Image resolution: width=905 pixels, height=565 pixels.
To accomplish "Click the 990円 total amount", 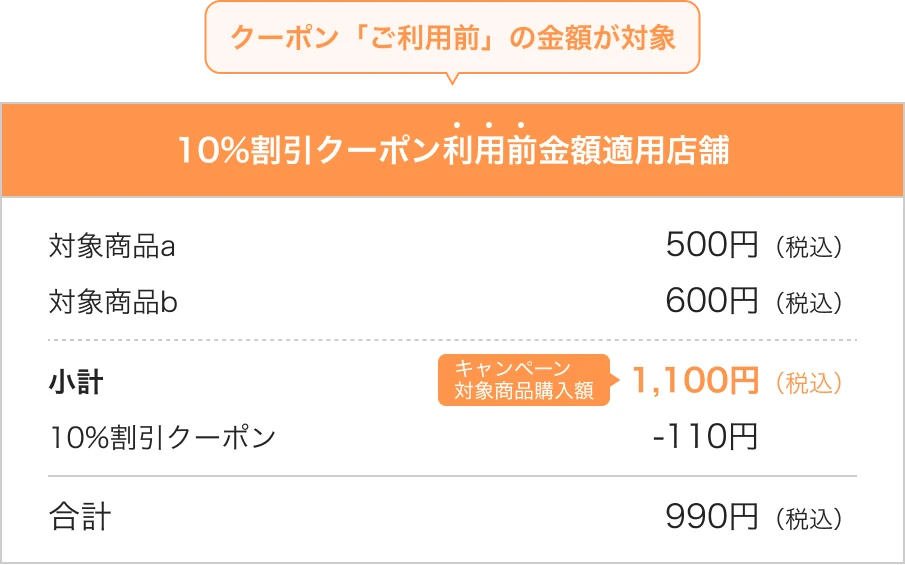I will (712, 518).
